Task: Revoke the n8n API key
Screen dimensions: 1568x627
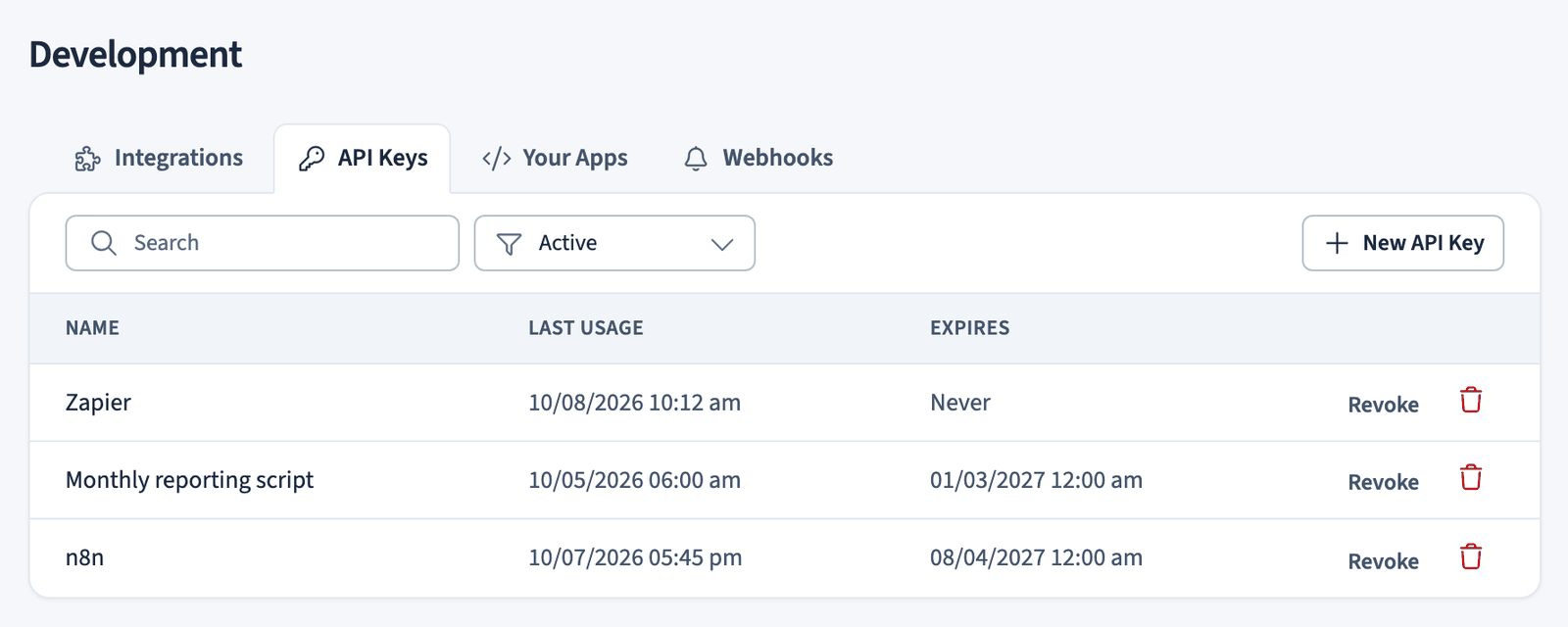Action: (1383, 561)
